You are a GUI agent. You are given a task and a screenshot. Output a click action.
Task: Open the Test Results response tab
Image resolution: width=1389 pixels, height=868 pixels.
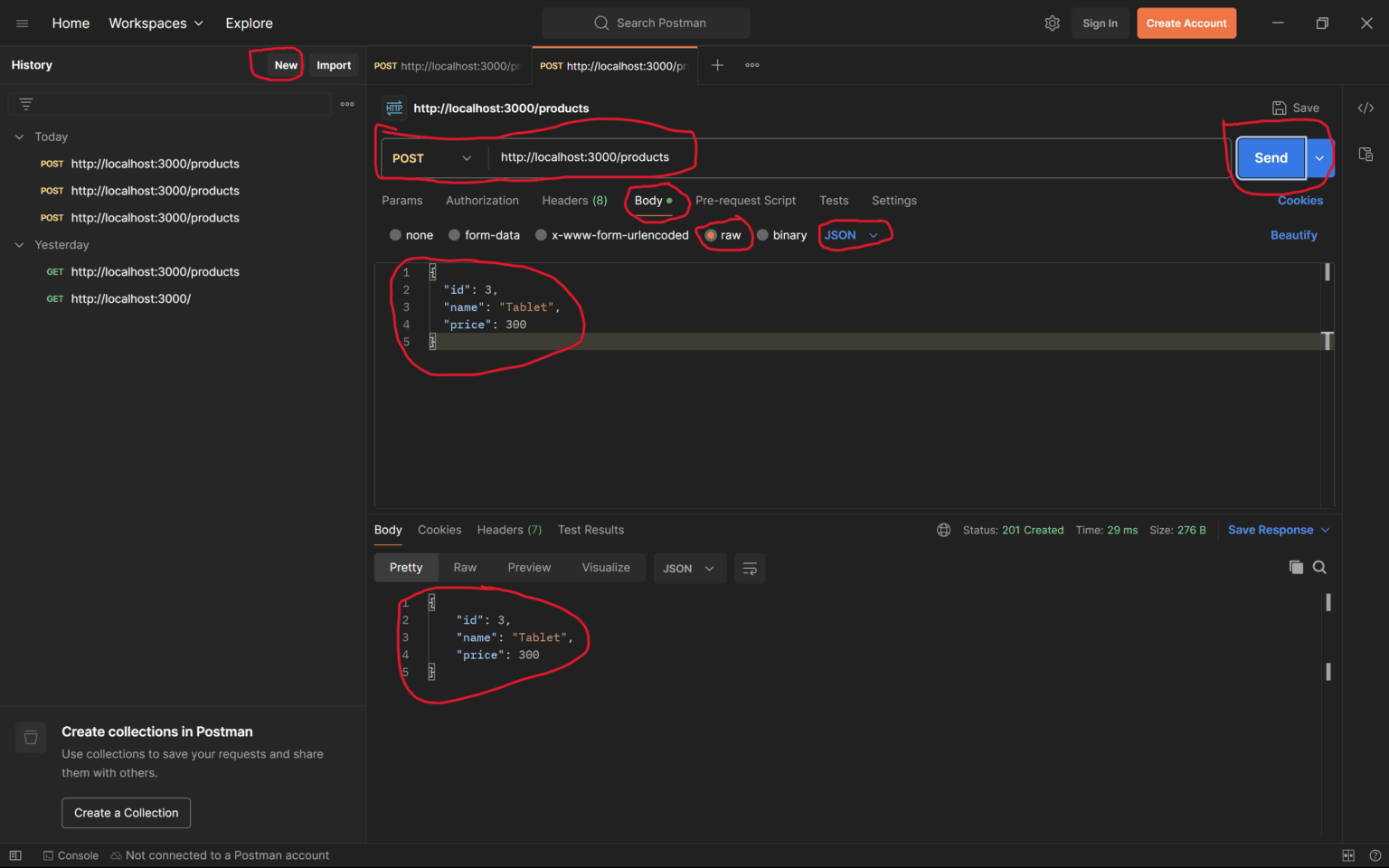click(x=591, y=530)
